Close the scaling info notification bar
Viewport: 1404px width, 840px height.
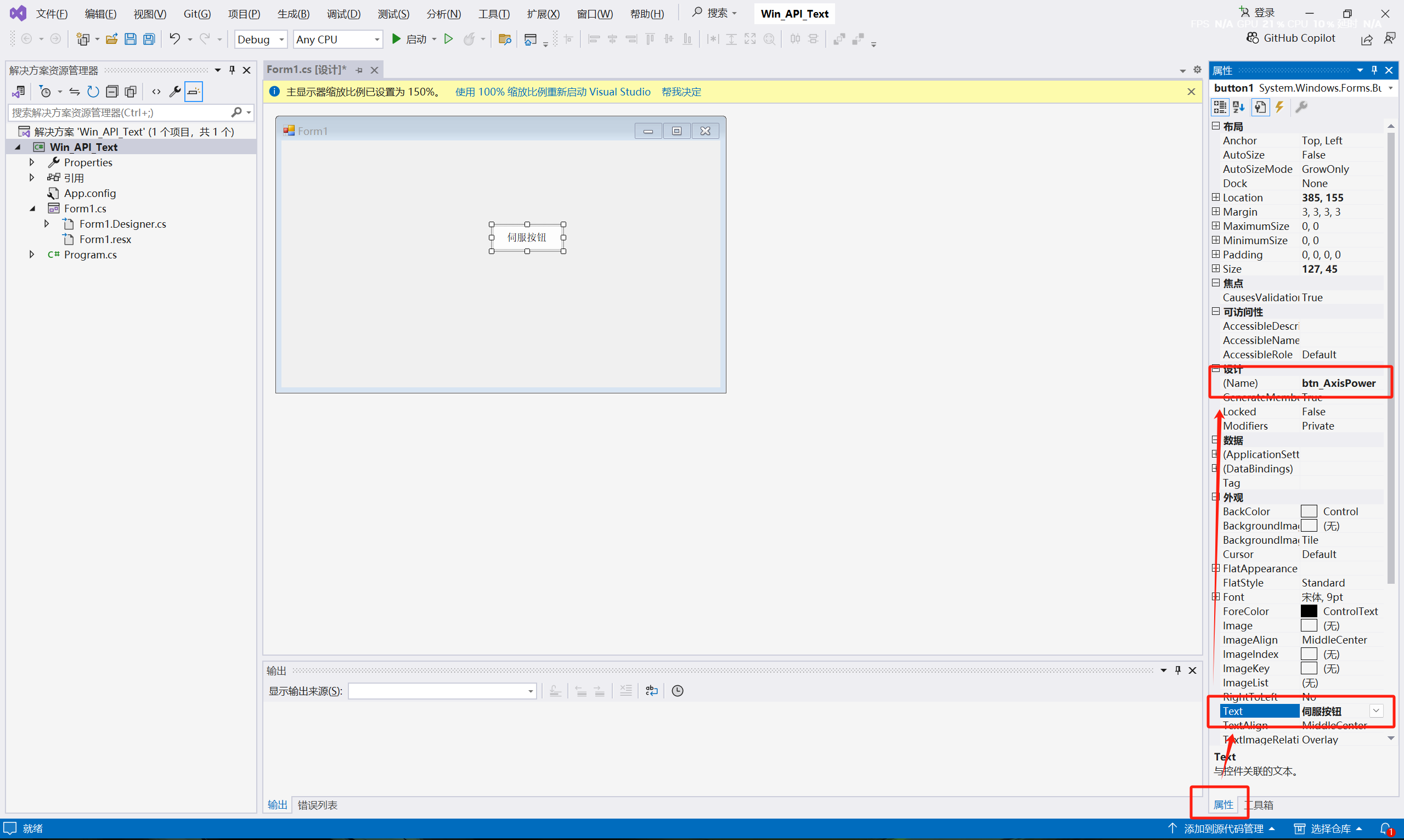1191,92
